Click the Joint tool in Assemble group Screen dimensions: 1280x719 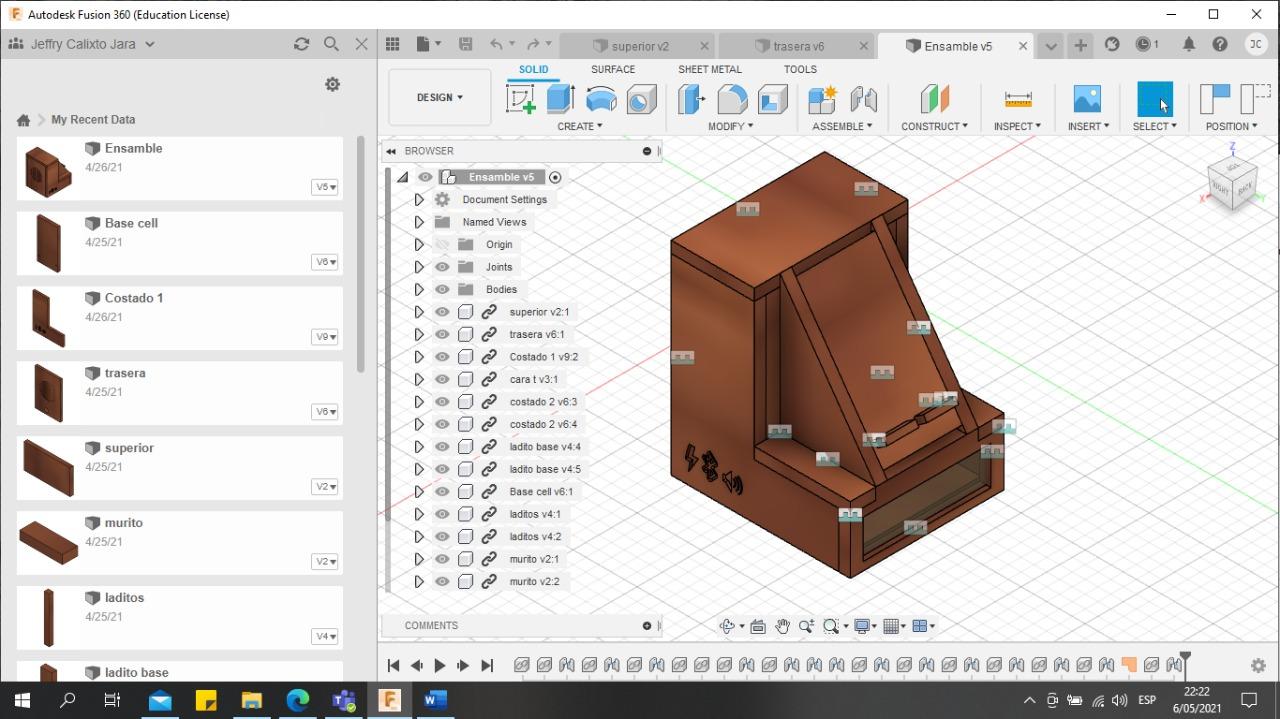pyautogui.click(x=863, y=99)
